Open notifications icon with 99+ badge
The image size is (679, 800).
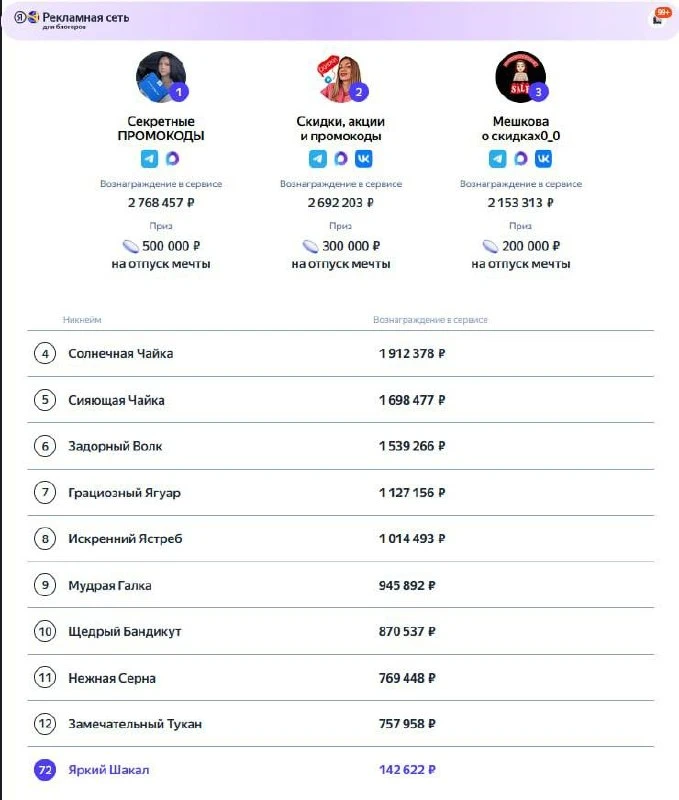tap(661, 17)
